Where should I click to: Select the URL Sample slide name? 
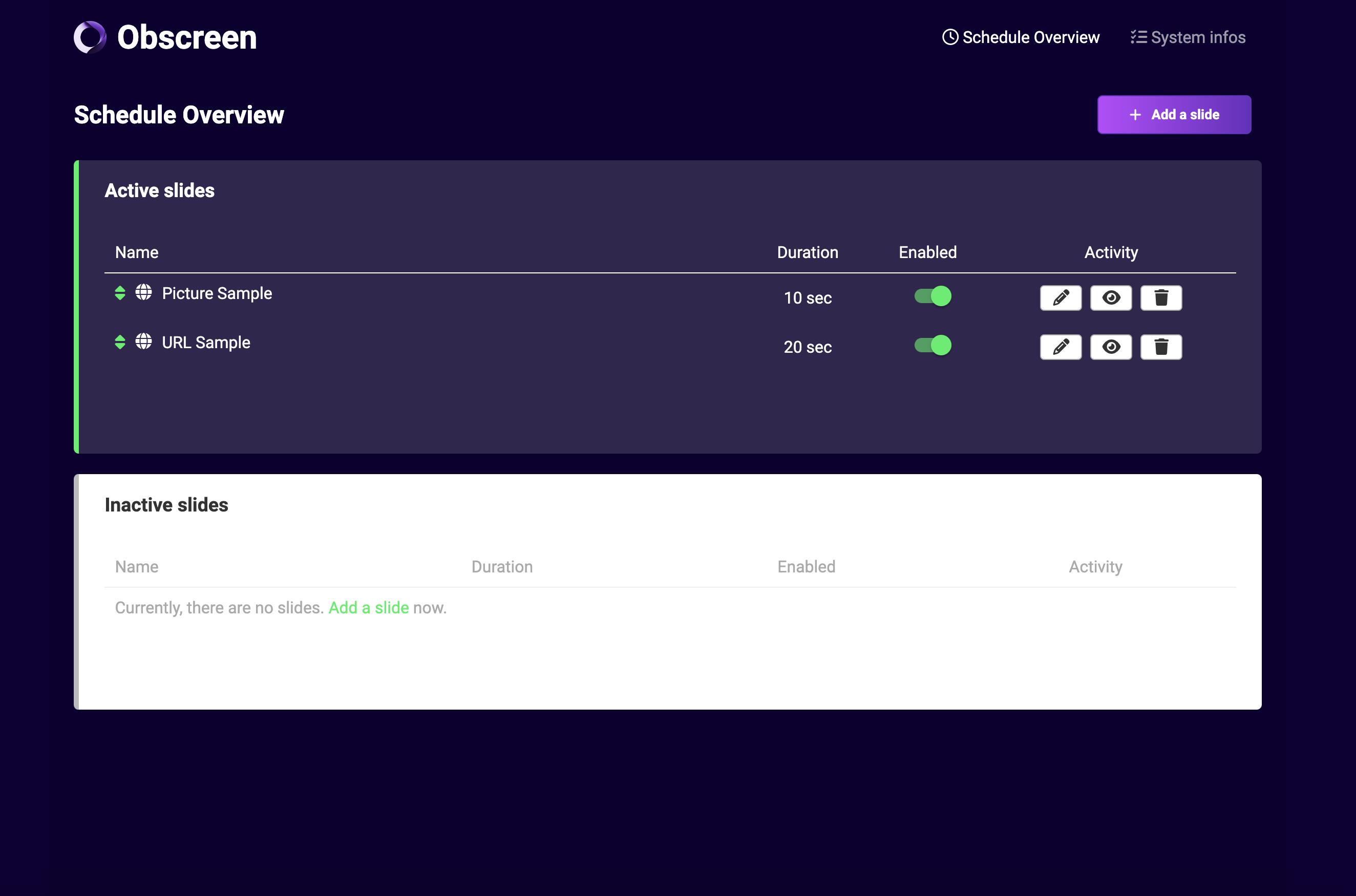(x=206, y=343)
